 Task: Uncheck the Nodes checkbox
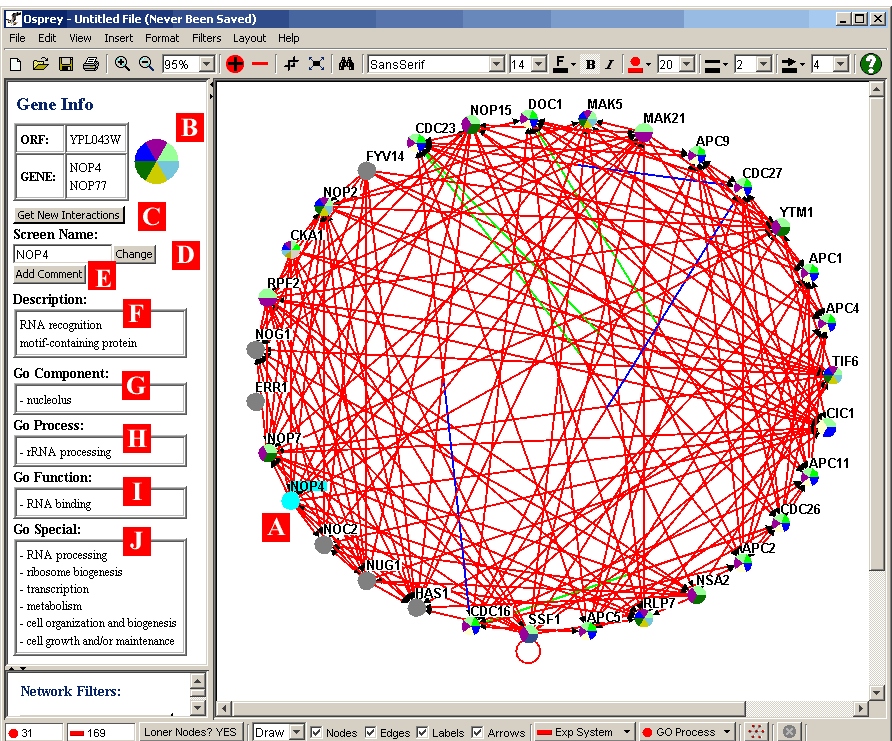coord(316,732)
